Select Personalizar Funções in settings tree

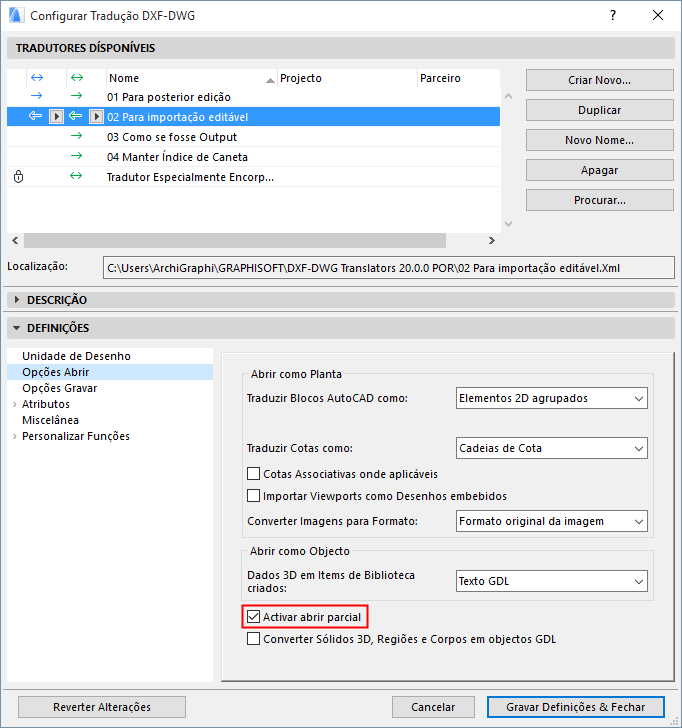(x=76, y=436)
